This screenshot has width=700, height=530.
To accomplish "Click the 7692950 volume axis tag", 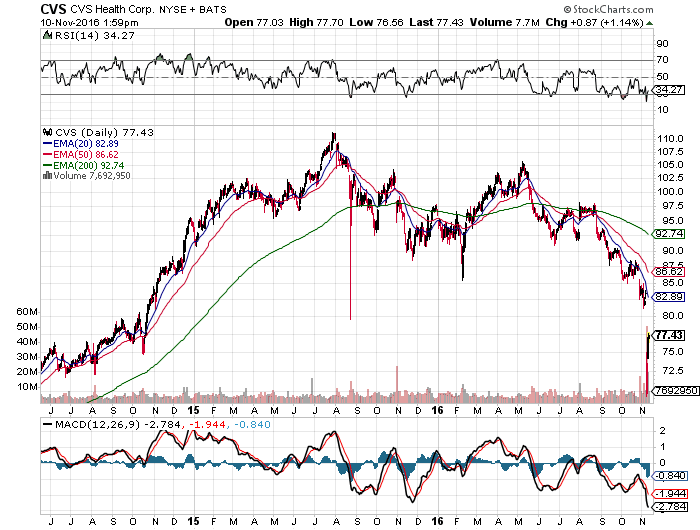I will [675, 391].
